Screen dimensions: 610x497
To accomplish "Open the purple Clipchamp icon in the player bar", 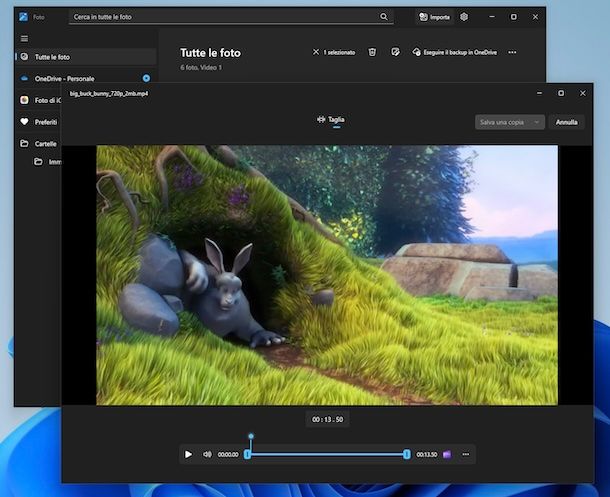I will [x=447, y=454].
